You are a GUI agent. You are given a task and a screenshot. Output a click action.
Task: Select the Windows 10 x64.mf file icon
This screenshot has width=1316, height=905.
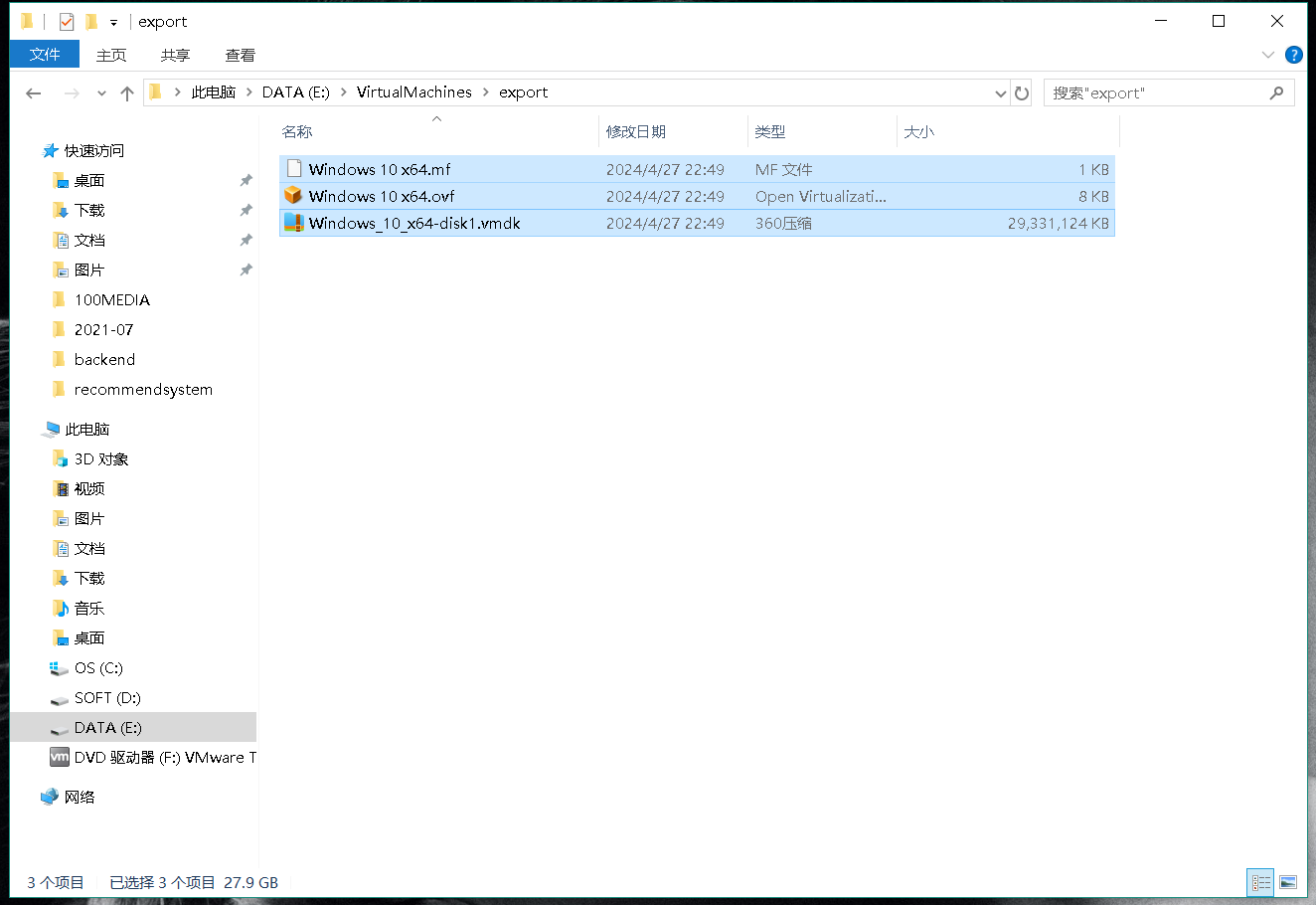[293, 169]
